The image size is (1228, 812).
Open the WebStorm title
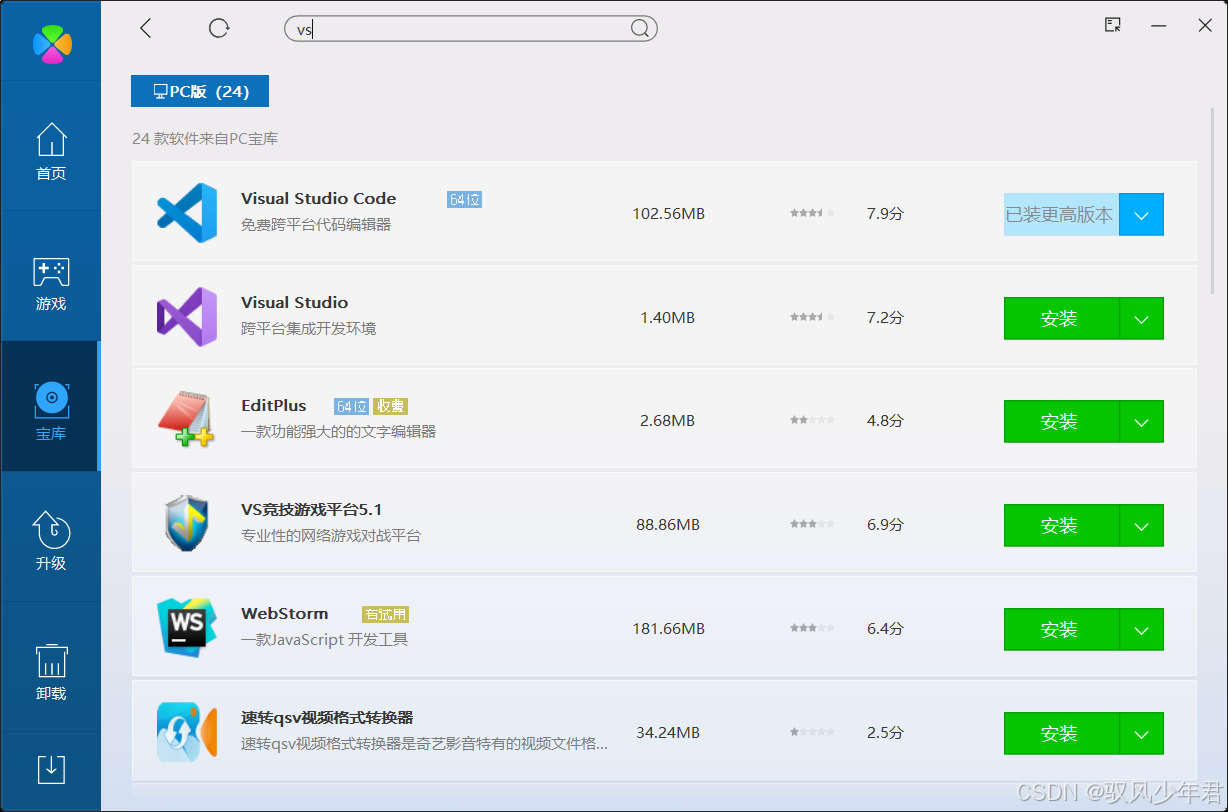pyautogui.click(x=284, y=613)
